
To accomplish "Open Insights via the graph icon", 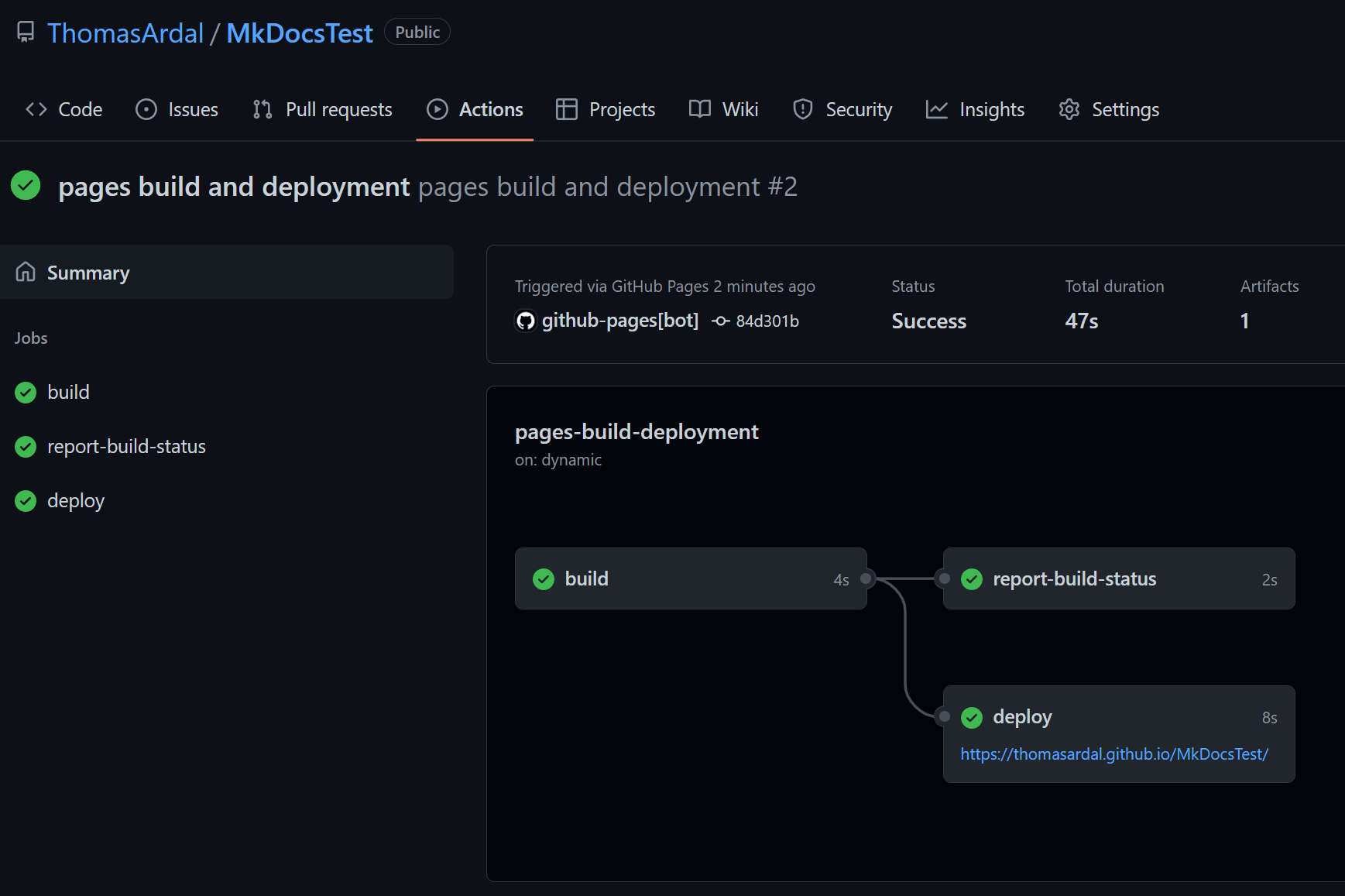I will pos(936,110).
